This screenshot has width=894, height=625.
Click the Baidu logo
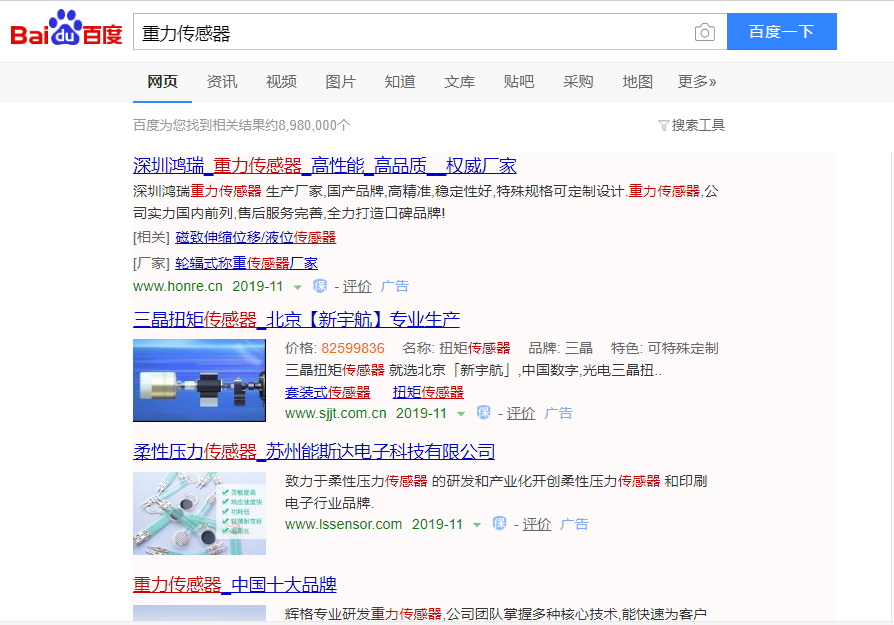coord(66,27)
